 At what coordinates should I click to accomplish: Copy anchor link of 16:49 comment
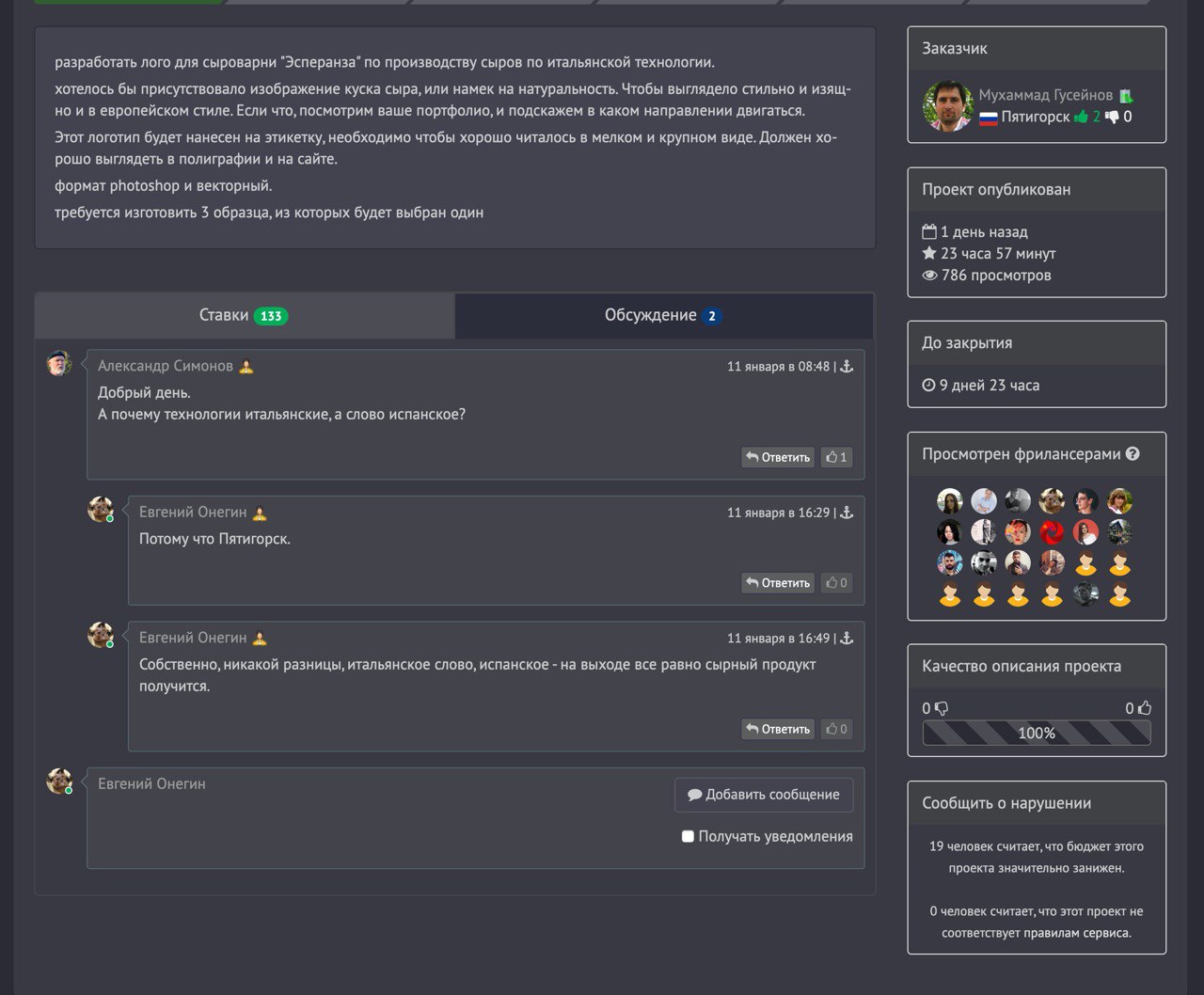(x=847, y=638)
